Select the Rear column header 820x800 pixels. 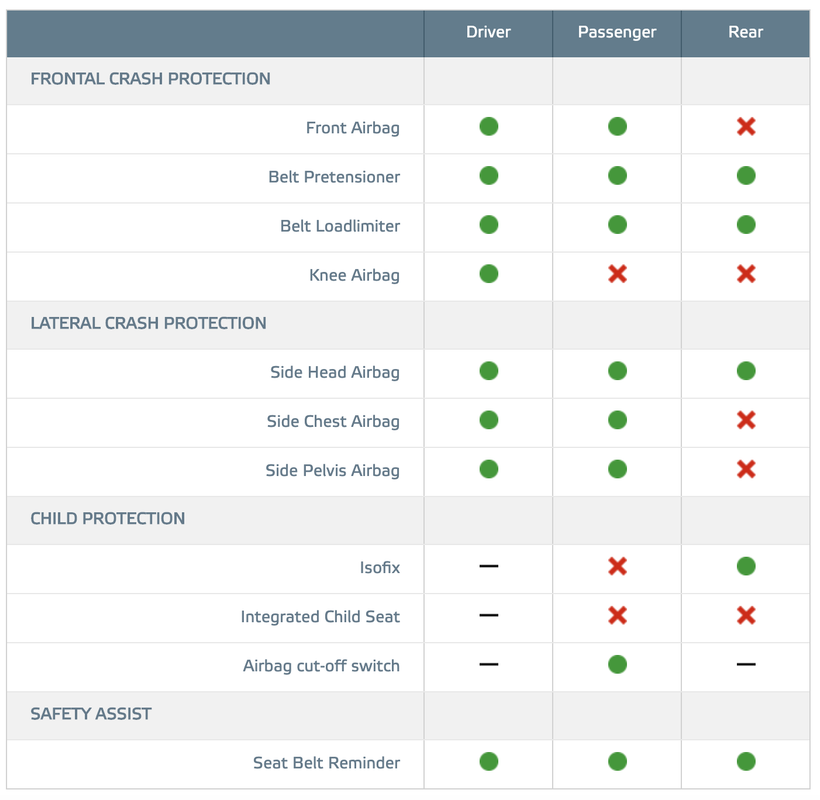(746, 32)
